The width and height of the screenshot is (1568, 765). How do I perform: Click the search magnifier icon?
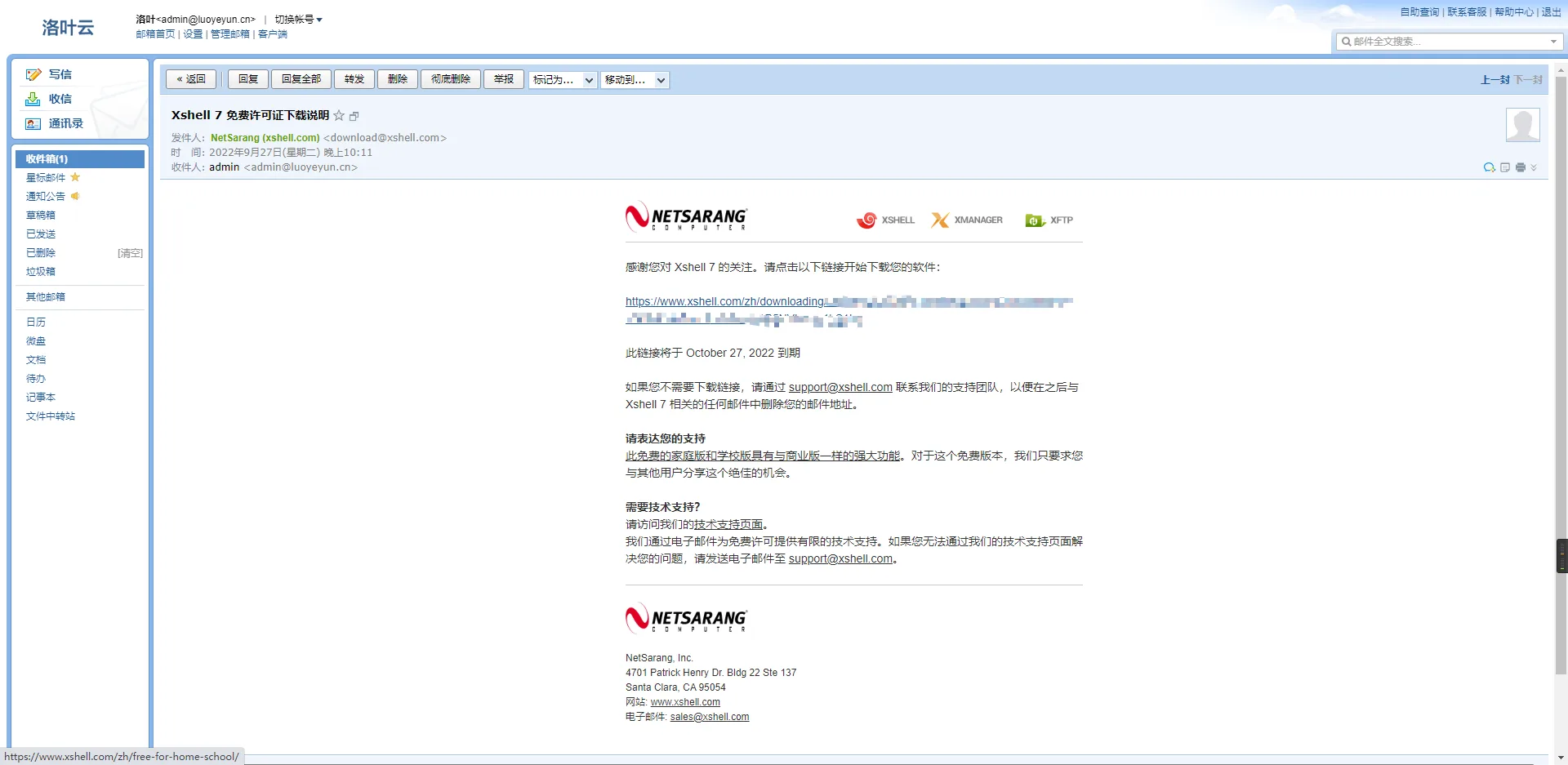click(1346, 42)
